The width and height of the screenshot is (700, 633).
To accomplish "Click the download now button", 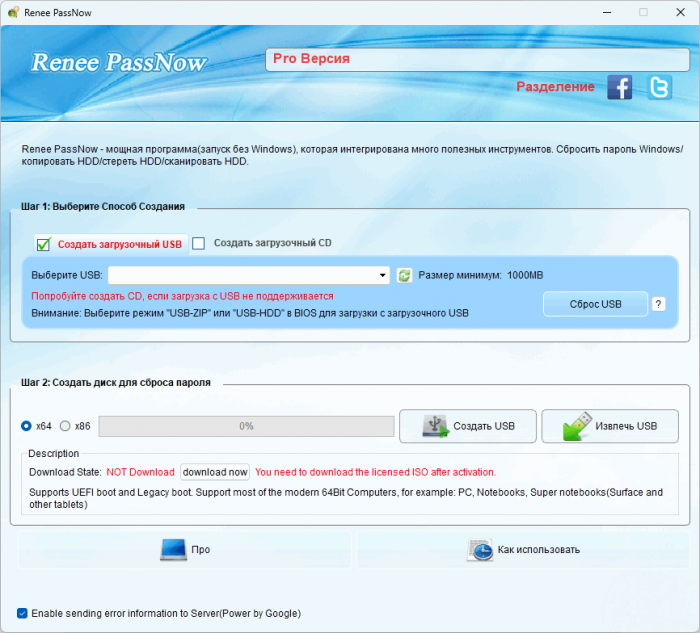I will [x=215, y=472].
